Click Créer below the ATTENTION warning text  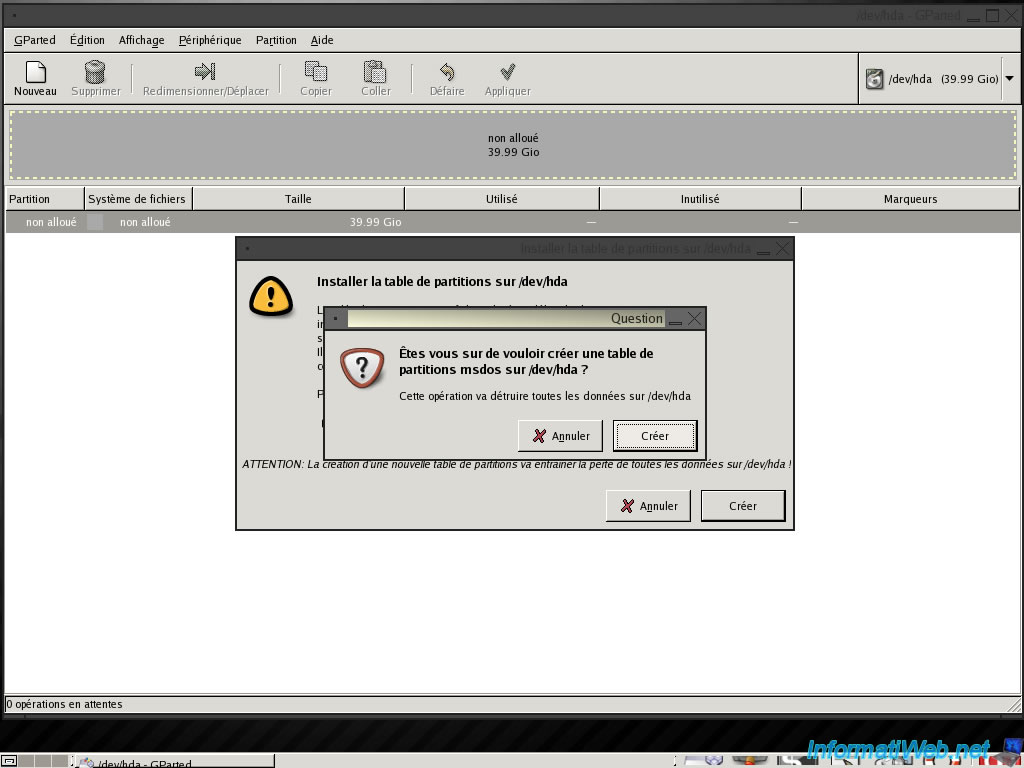[743, 506]
